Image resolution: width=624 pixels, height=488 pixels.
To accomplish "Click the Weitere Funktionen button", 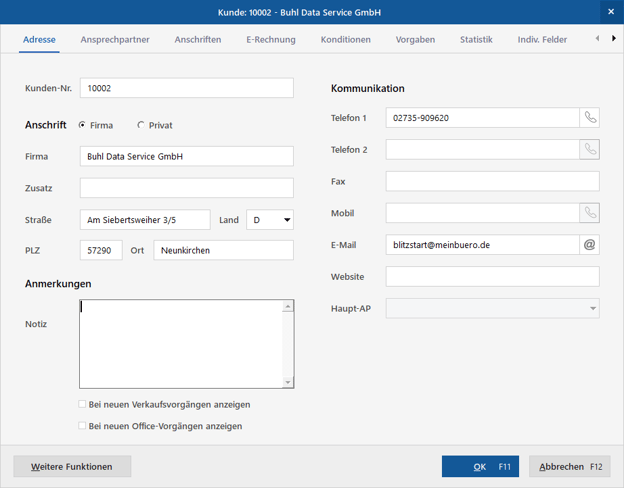I will 72,467.
